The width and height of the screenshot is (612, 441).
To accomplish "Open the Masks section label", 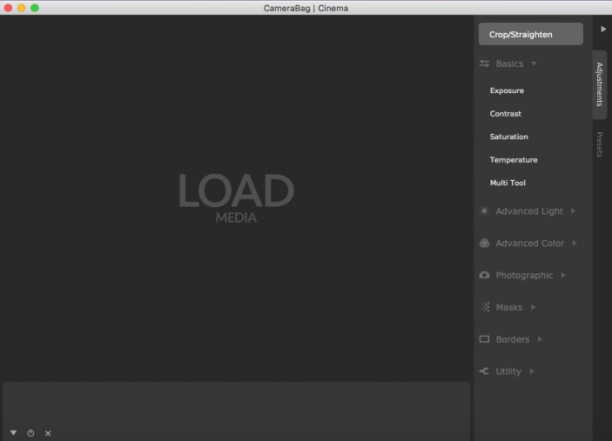I will [509, 308].
